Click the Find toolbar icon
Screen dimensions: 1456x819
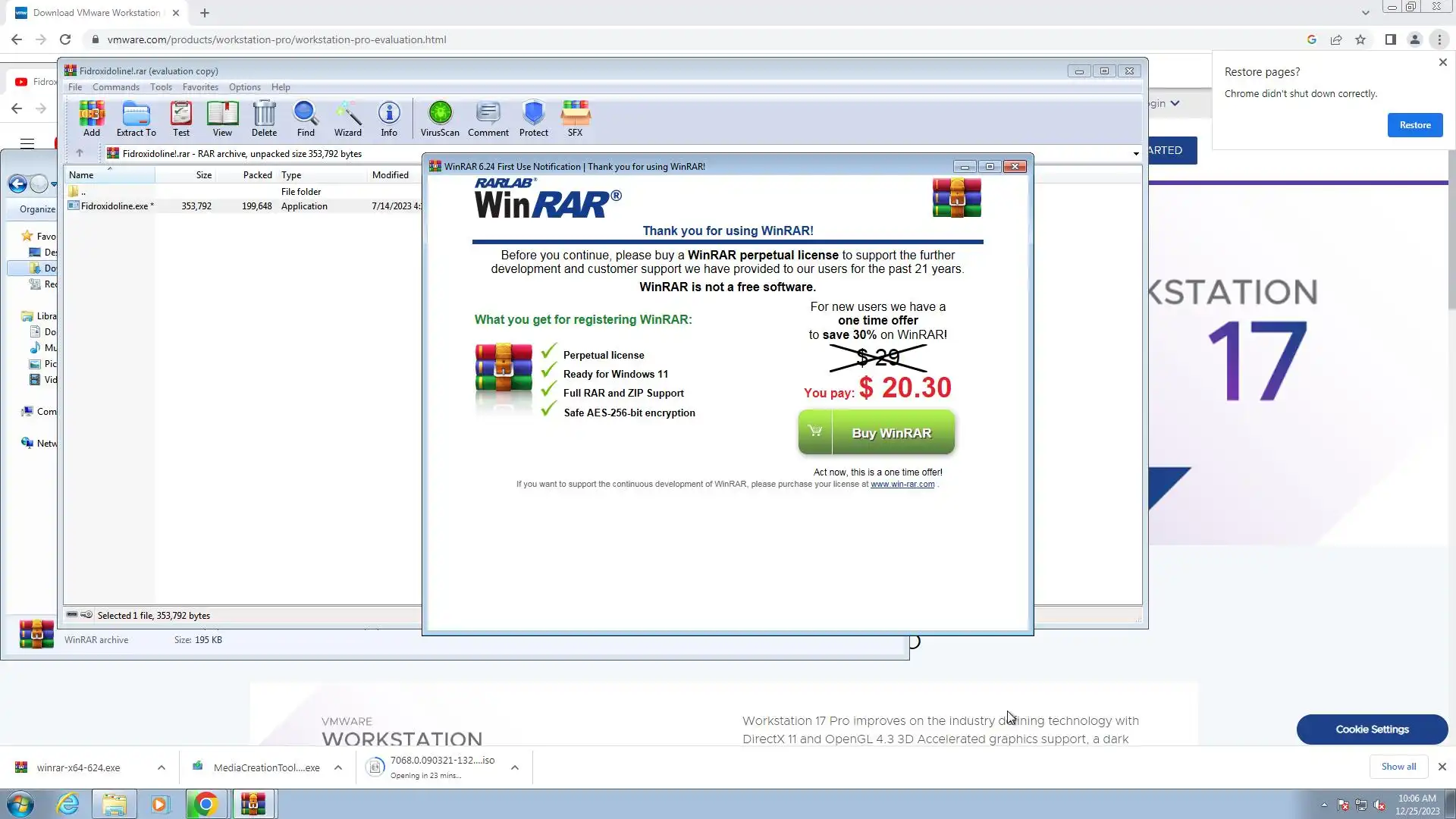pos(306,118)
